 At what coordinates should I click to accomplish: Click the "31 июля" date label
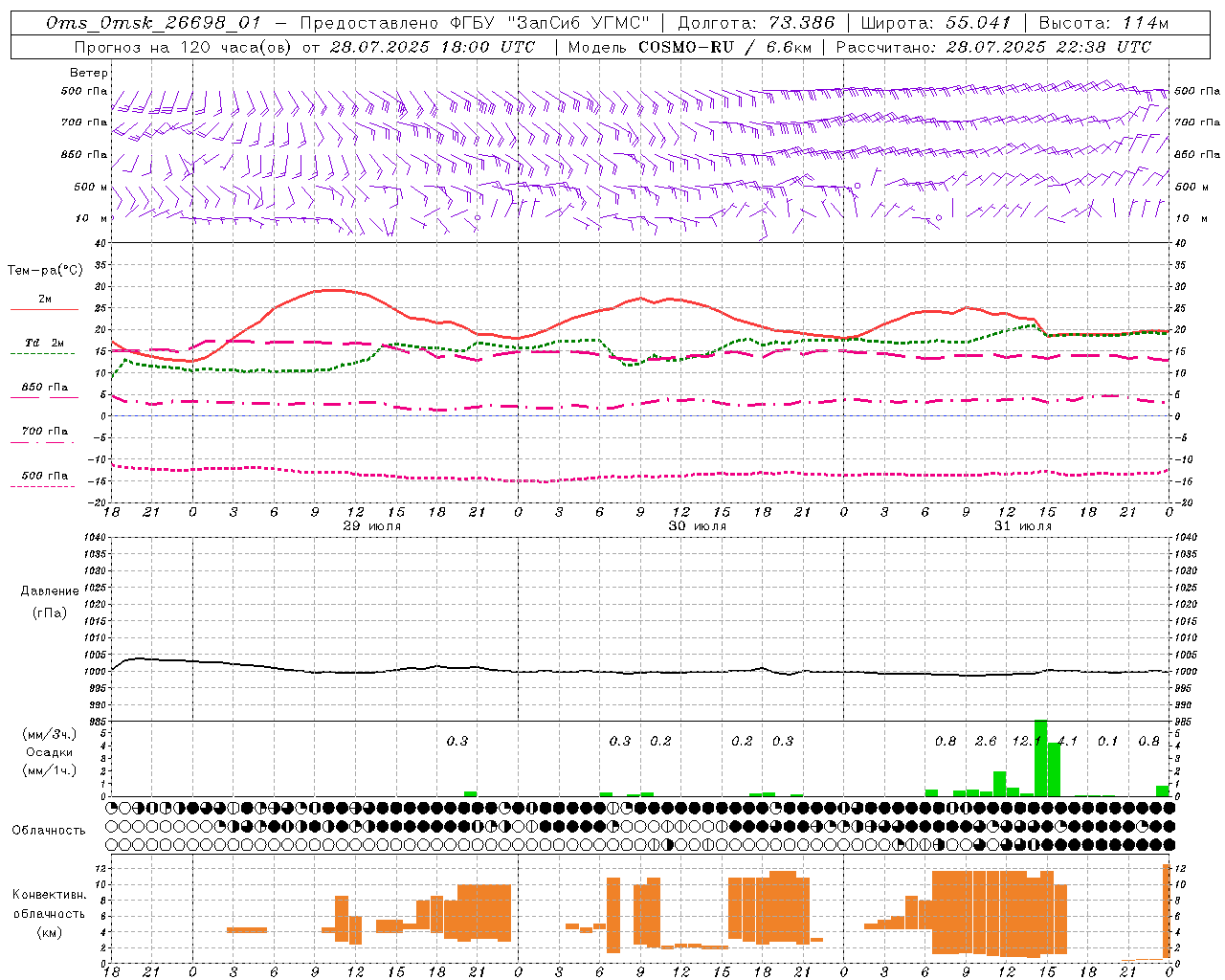tap(1022, 526)
